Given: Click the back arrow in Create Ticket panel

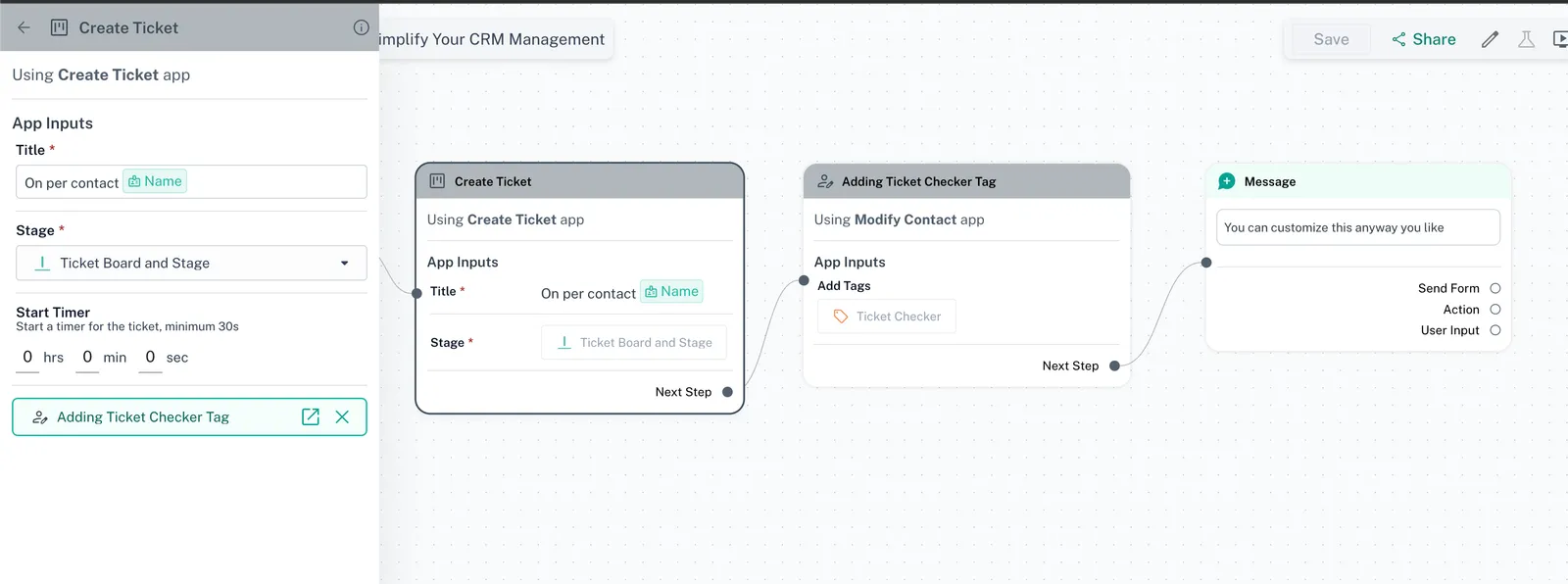Looking at the screenshot, I should click(x=24, y=27).
